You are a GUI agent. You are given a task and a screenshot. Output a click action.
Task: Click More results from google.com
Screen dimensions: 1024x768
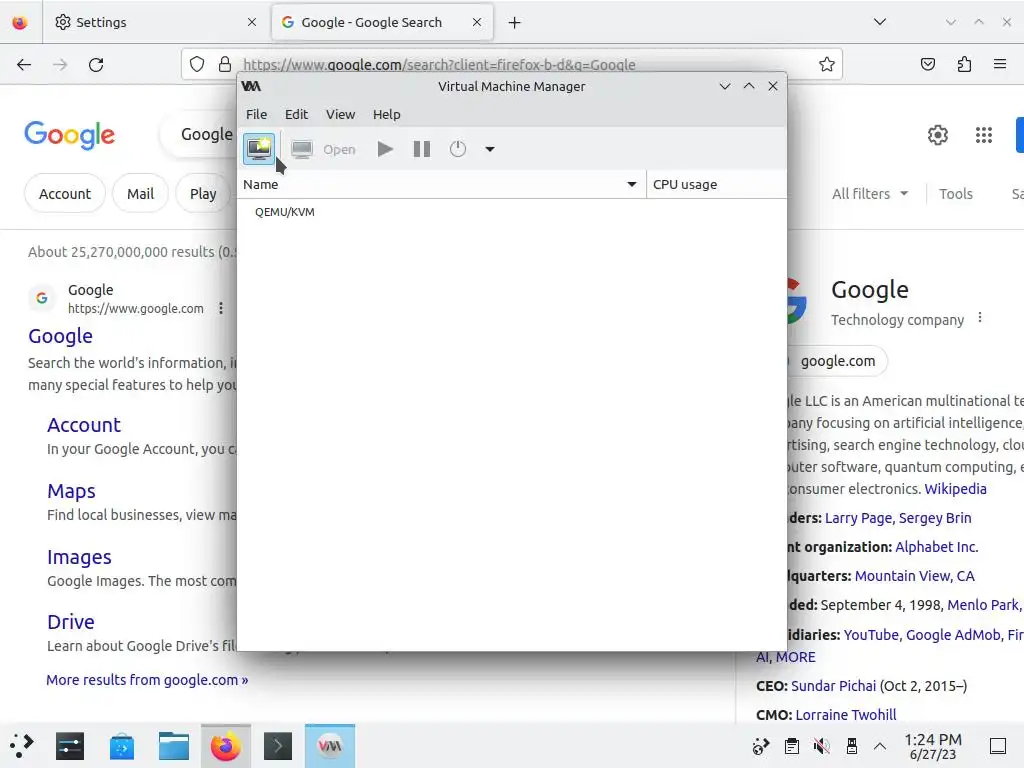coord(147,680)
